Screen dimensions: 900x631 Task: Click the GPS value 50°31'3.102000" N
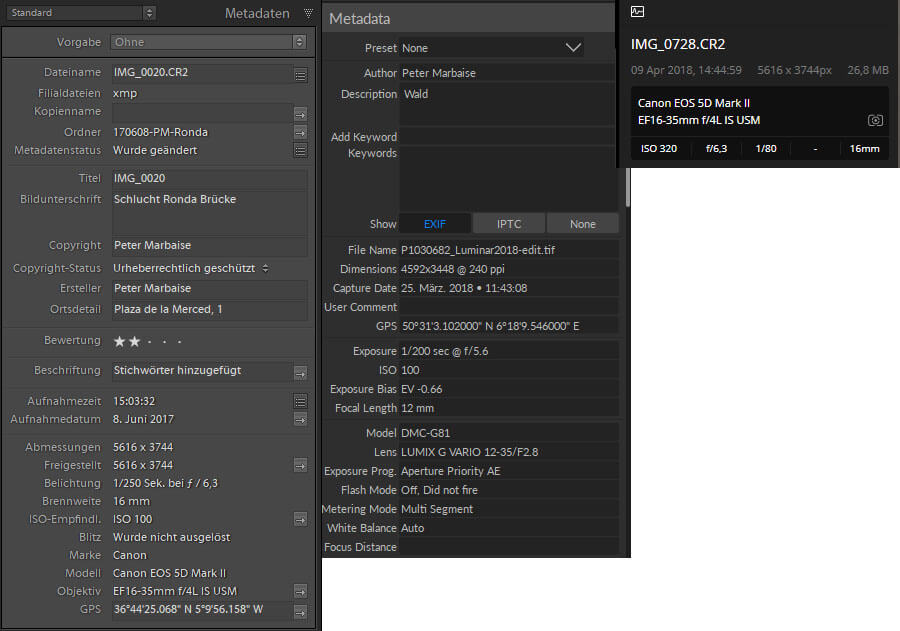click(x=491, y=326)
